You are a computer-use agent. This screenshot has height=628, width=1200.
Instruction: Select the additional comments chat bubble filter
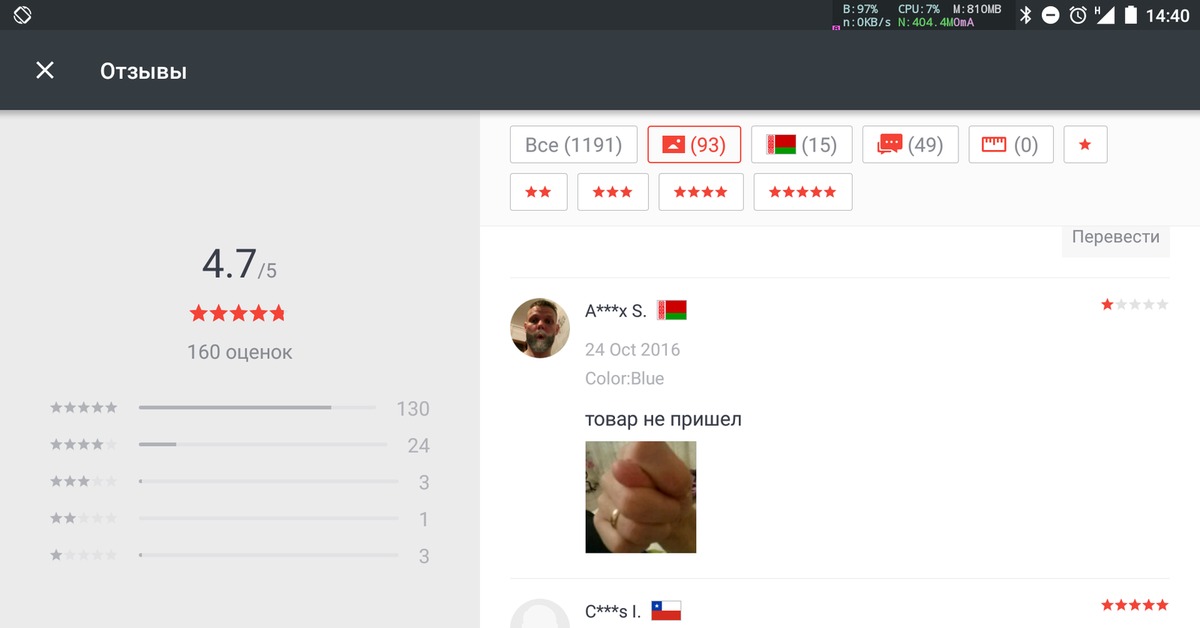tap(910, 144)
